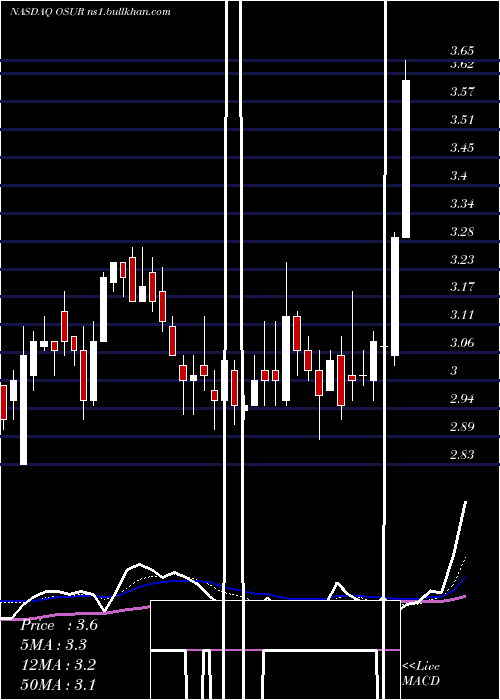Image resolution: width=500 pixels, height=700 pixels.
Task: Click the 5MA : 3.3 readout
Action: pos(54,645)
